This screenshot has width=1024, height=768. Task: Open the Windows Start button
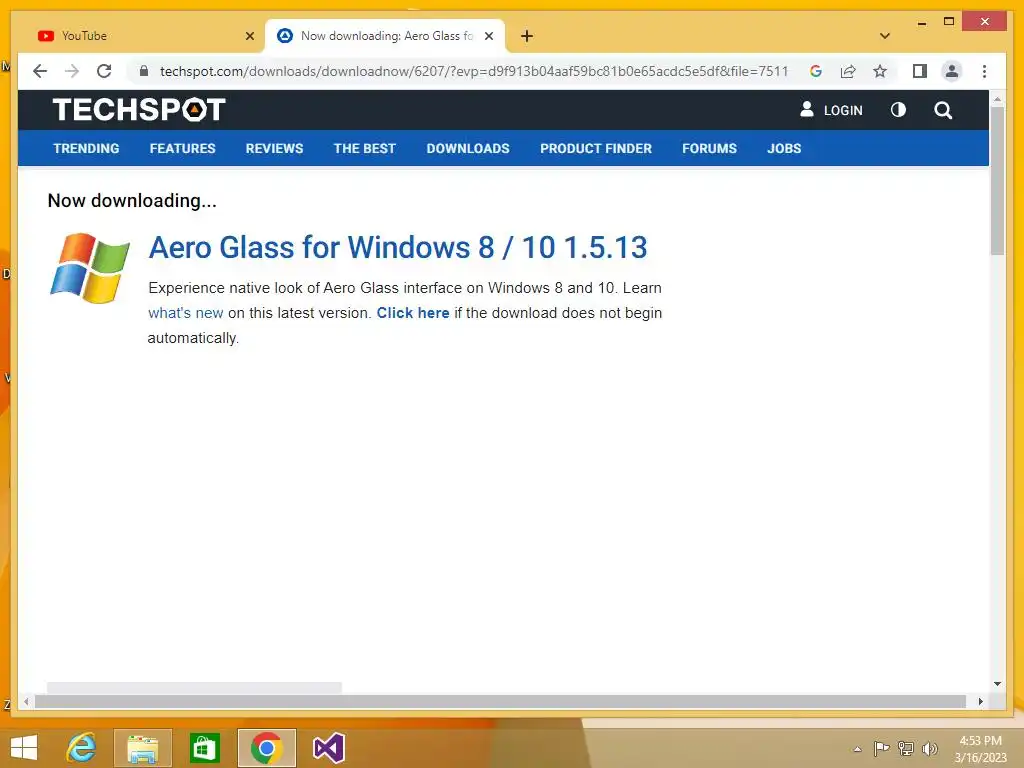tap(24, 748)
